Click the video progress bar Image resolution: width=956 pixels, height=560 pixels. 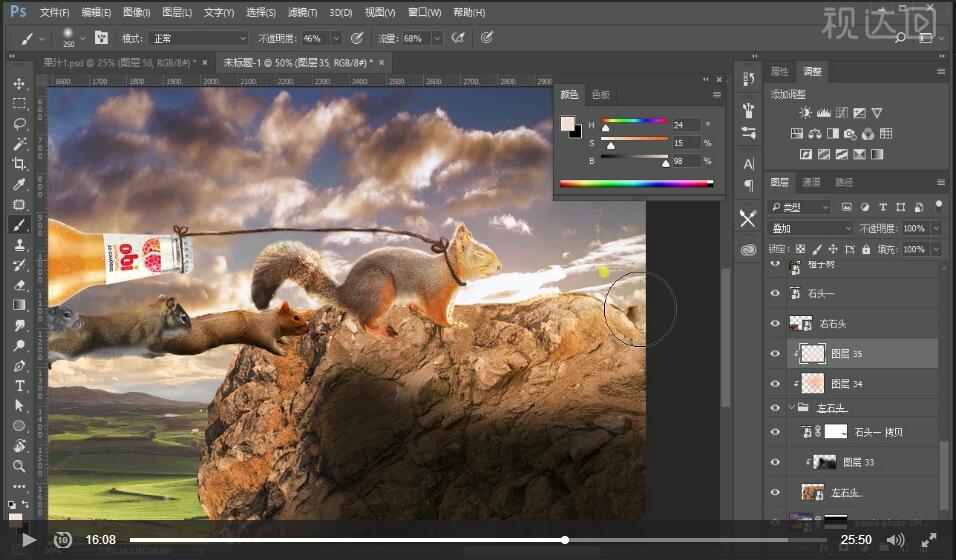[x=477, y=540]
